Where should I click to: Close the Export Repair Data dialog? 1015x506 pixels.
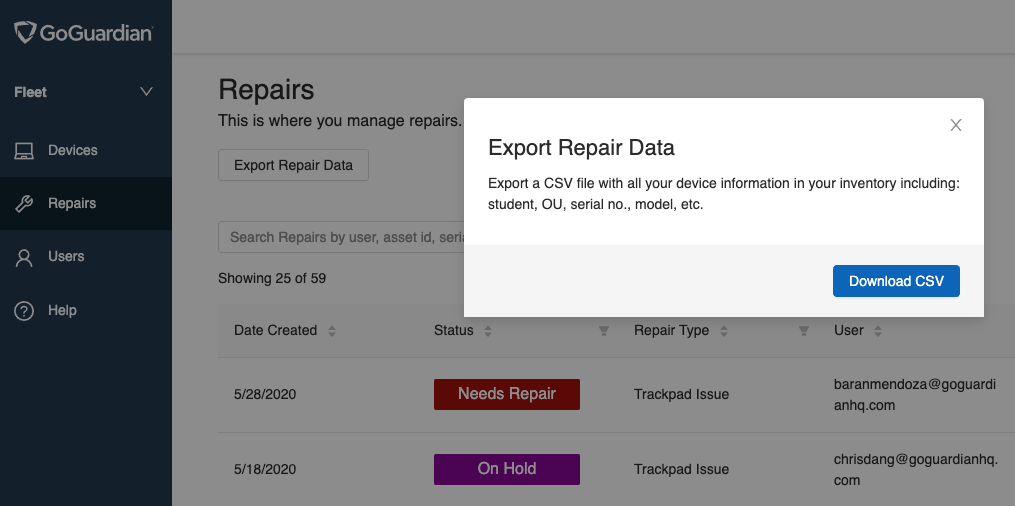click(955, 126)
